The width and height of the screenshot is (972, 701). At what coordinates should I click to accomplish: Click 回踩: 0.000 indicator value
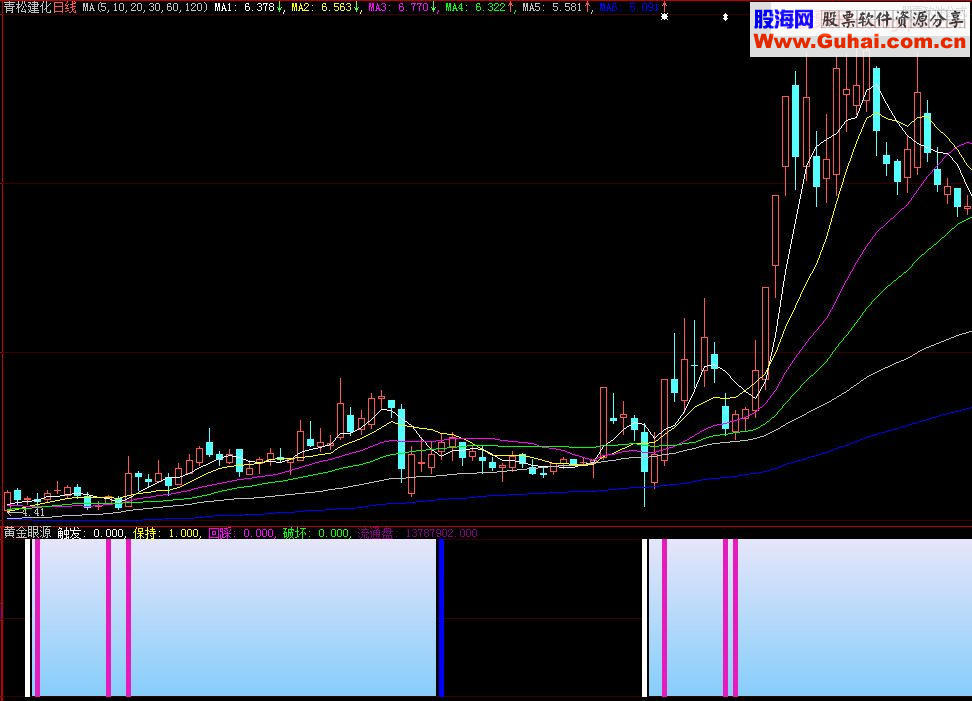(241, 532)
